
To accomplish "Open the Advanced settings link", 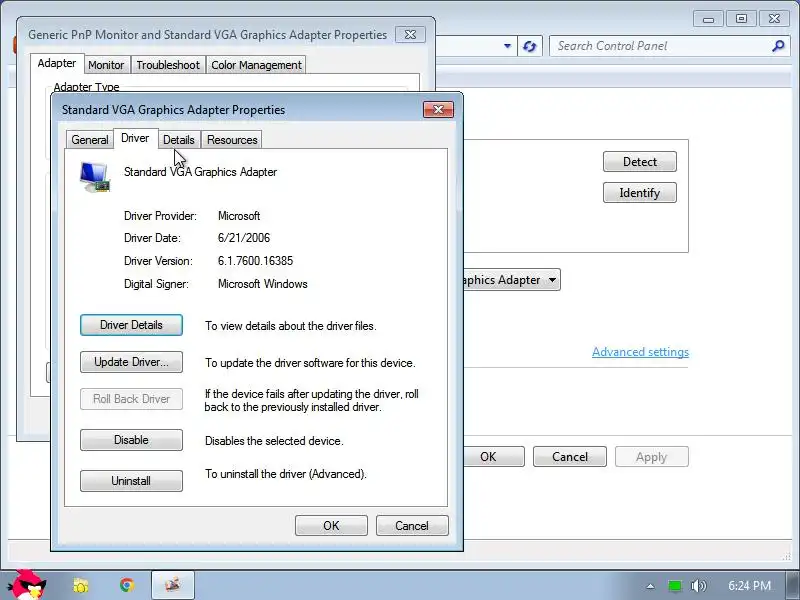I will pyautogui.click(x=640, y=352).
